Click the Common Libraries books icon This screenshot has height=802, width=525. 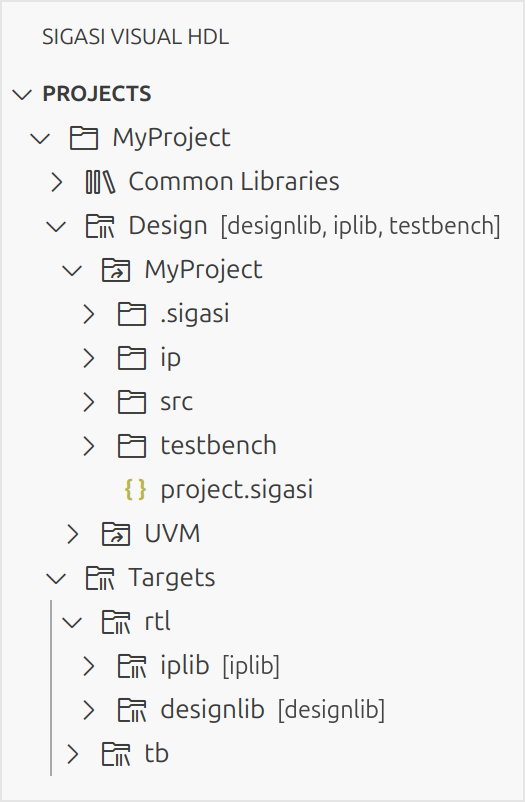tap(100, 182)
